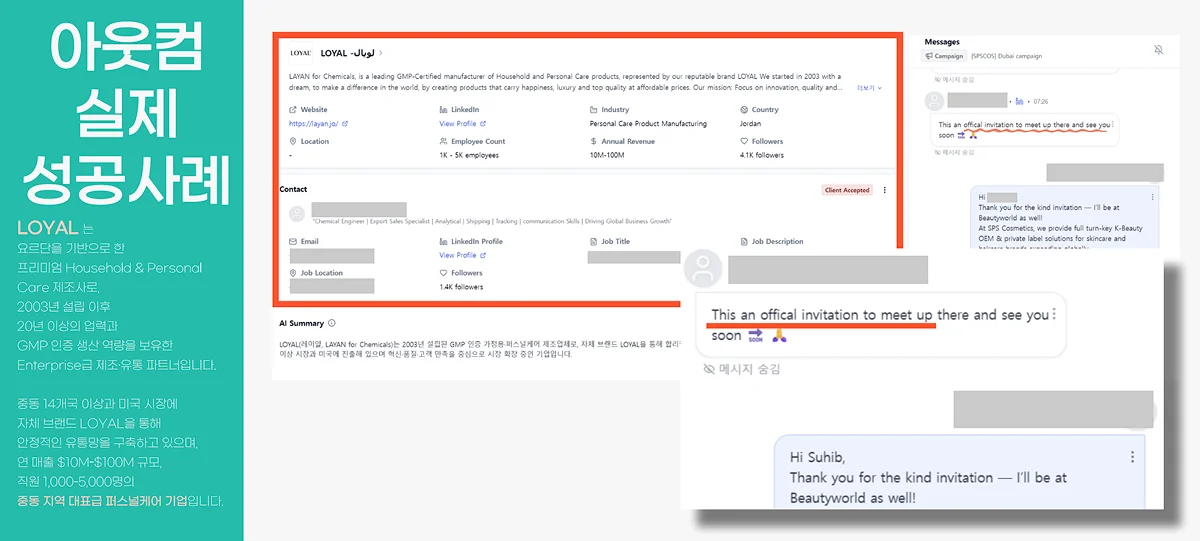Open the three-dot menu on the enlarged Hi Suhib reply
The height and width of the screenshot is (541, 1200).
(1132, 457)
